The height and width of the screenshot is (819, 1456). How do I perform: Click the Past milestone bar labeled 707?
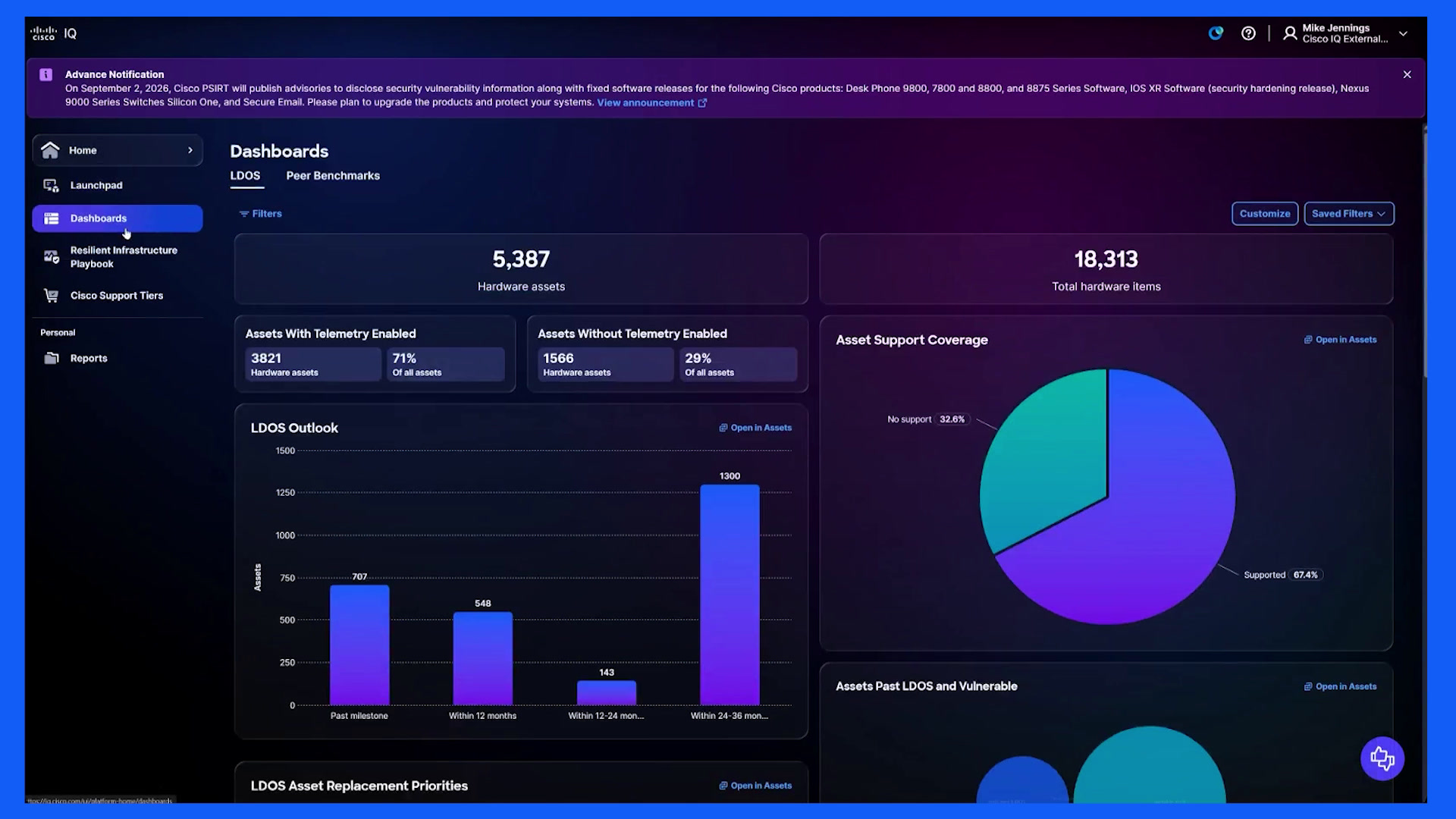point(359,645)
